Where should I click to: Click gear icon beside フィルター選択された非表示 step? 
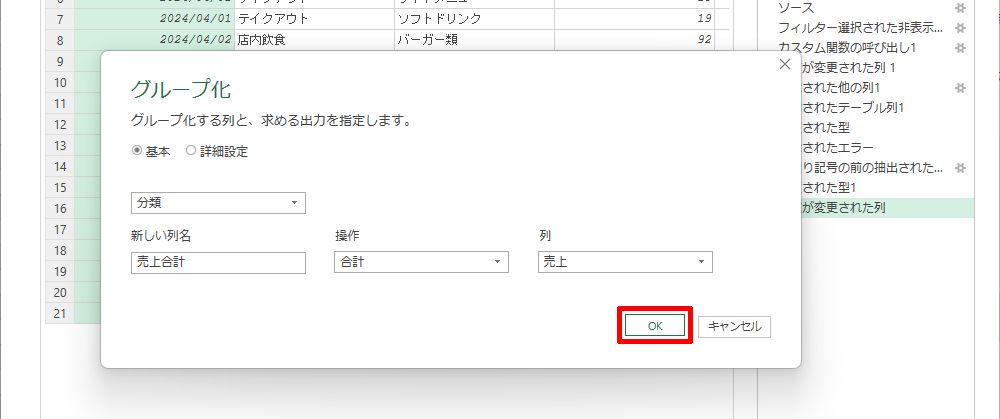[x=960, y=28]
